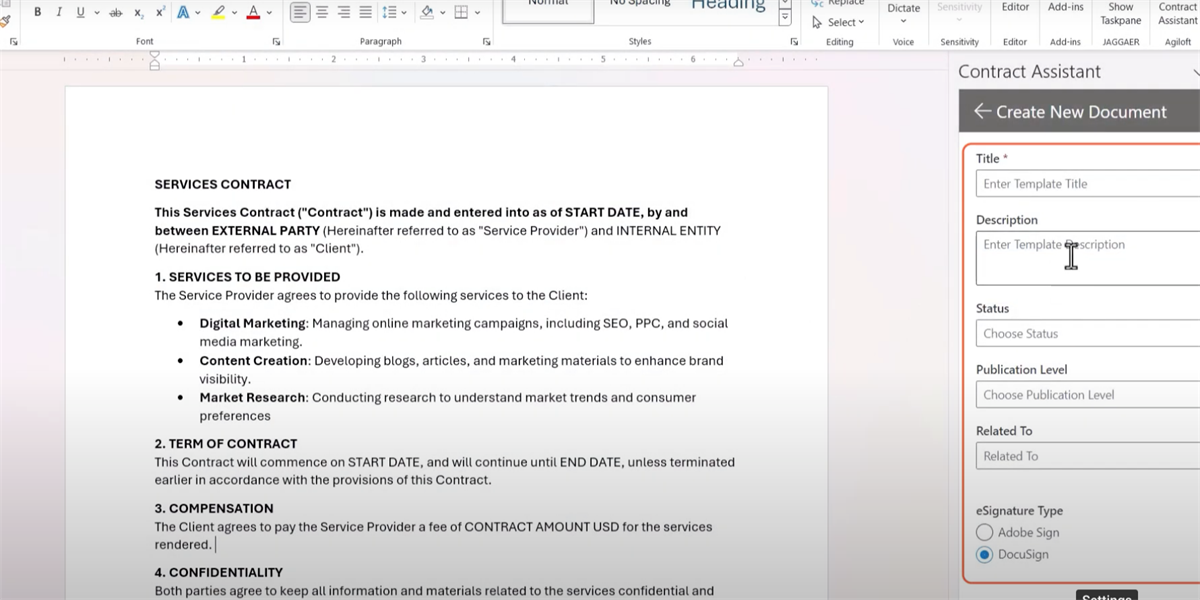This screenshot has width=1200, height=600.
Task: Apply red font color
Action: [x=253, y=12]
